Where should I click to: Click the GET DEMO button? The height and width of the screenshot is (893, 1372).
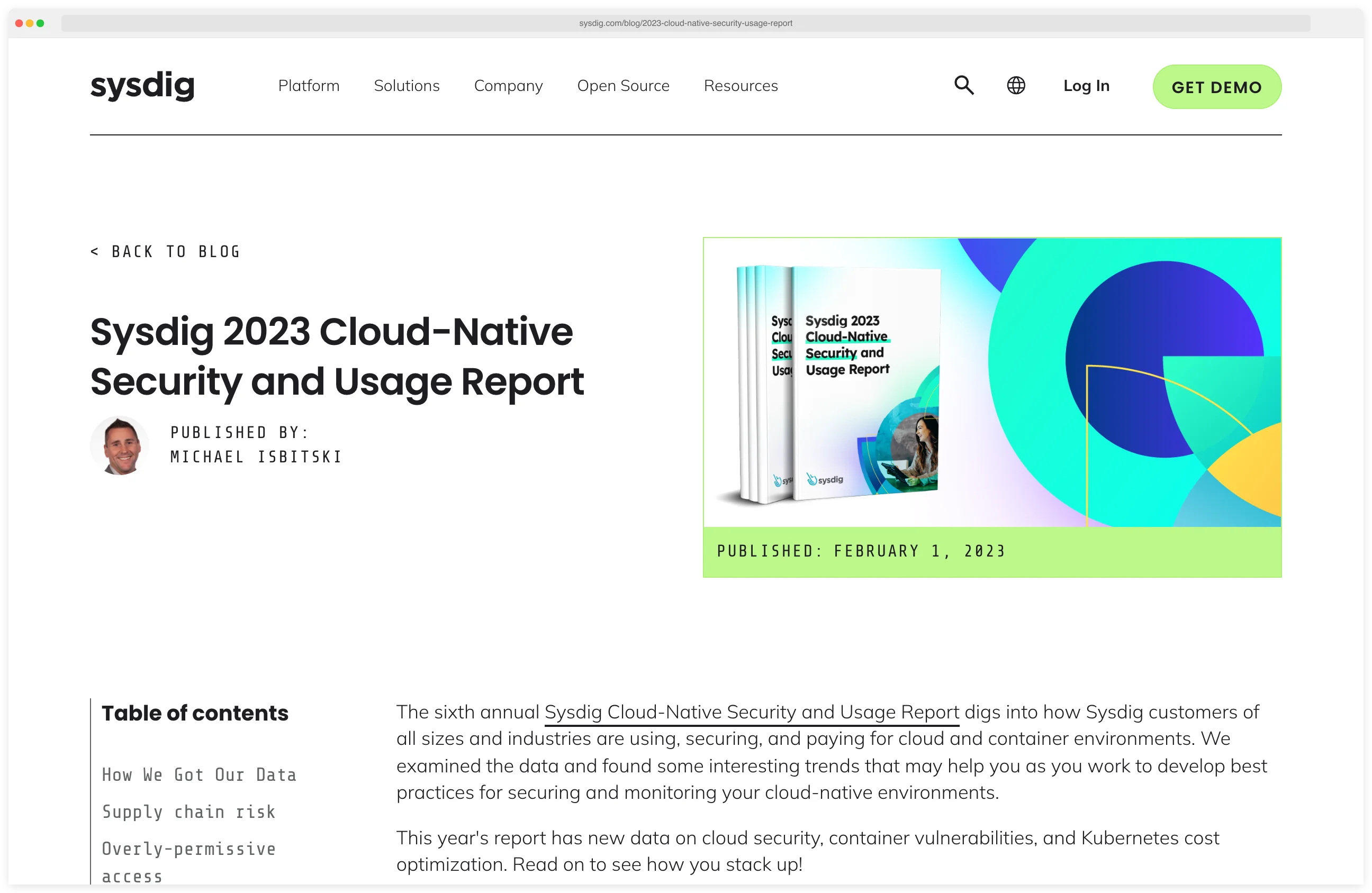[1216, 87]
